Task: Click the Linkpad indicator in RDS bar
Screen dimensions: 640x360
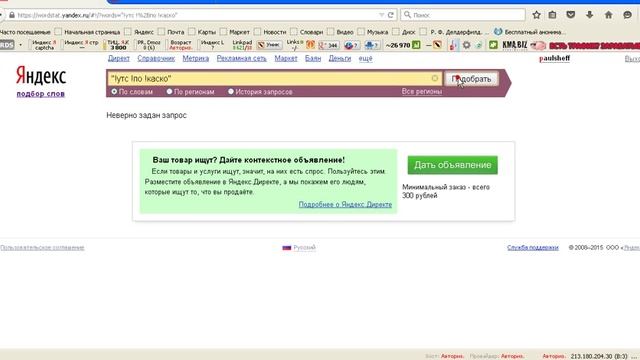Action: point(242,45)
